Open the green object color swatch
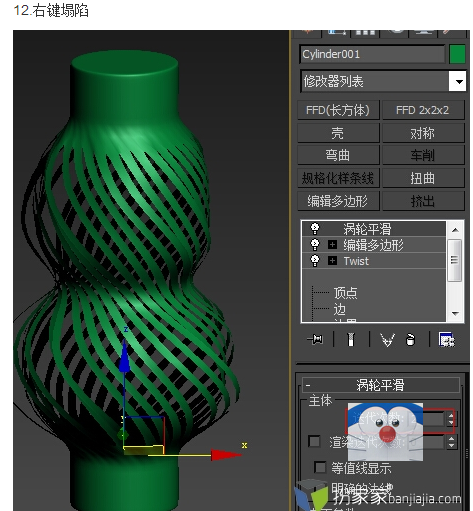 [x=457, y=54]
